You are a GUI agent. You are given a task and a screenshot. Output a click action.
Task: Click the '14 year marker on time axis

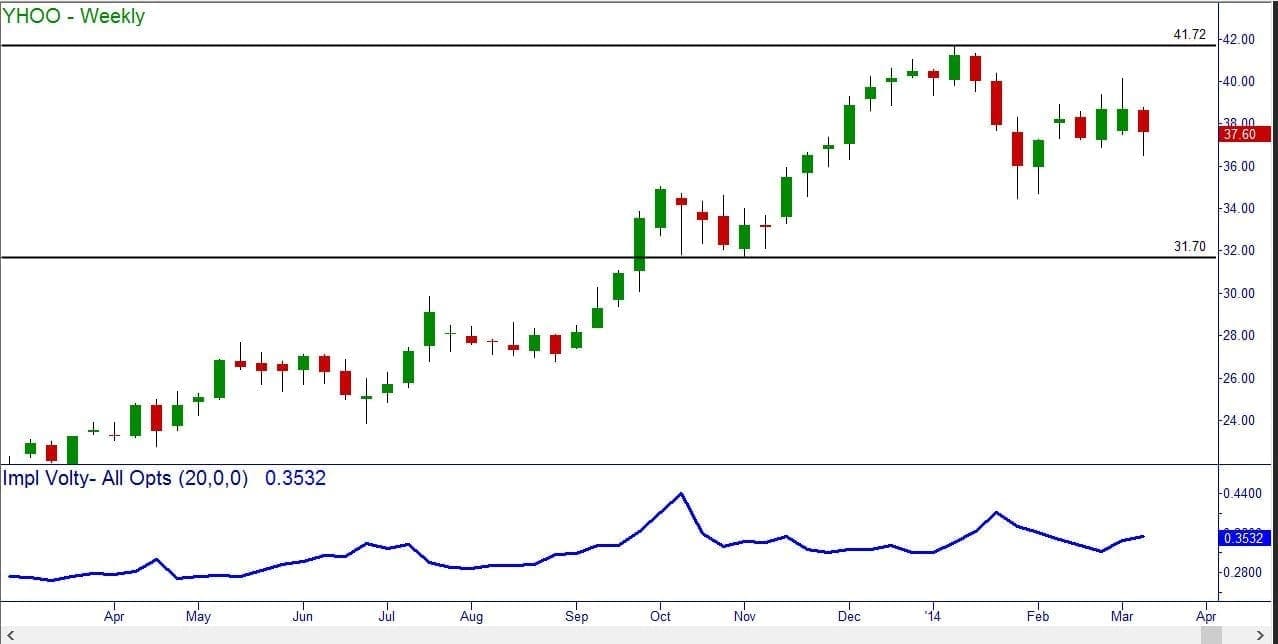[932, 617]
